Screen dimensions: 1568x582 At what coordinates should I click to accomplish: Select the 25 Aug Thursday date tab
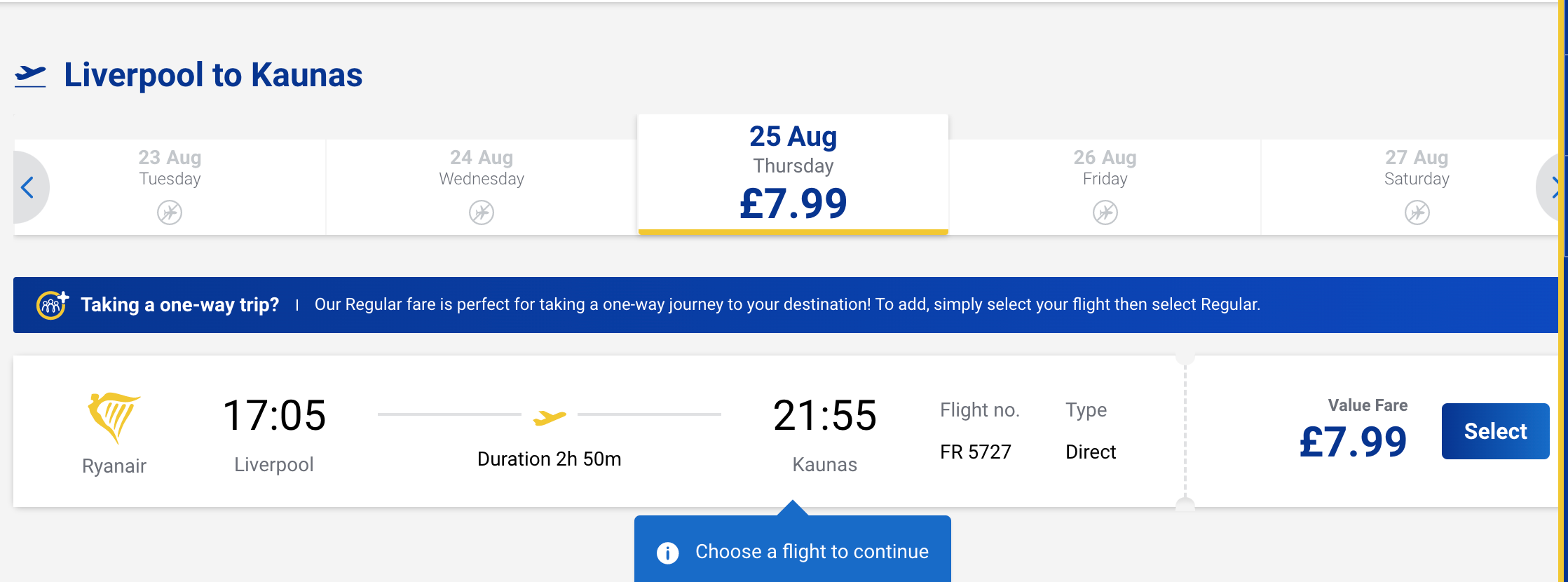(x=793, y=170)
